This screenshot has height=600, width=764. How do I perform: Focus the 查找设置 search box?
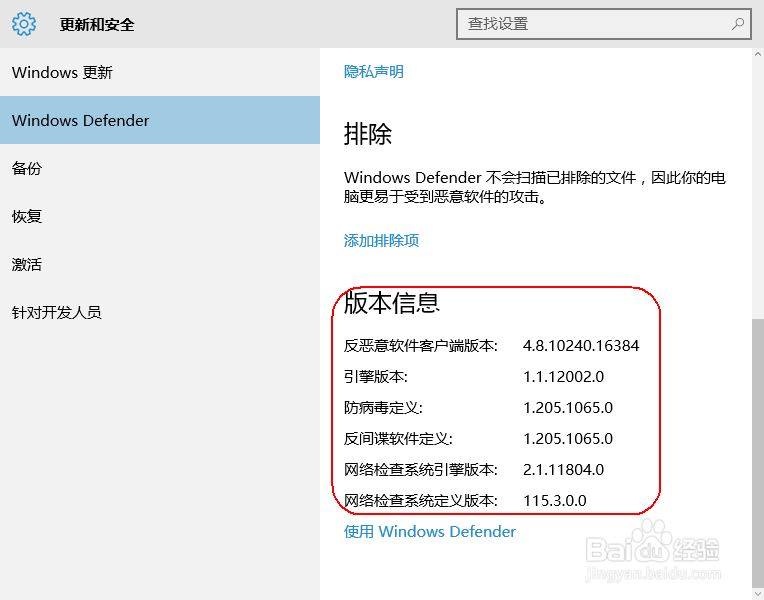[x=604, y=23]
